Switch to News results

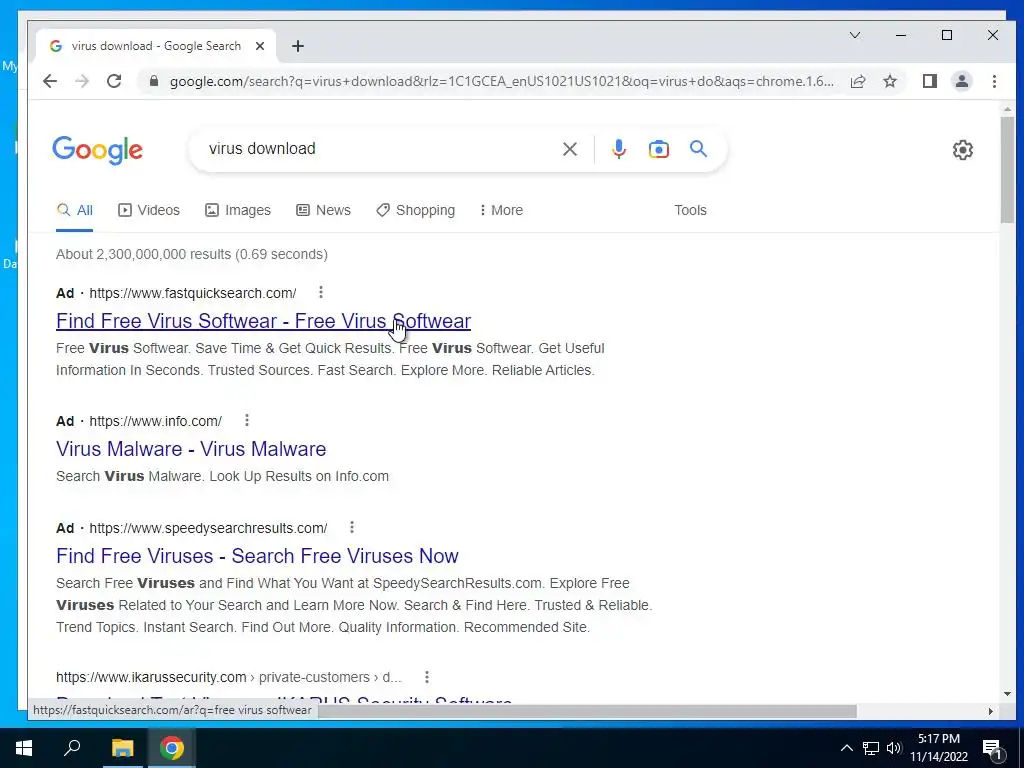click(323, 210)
